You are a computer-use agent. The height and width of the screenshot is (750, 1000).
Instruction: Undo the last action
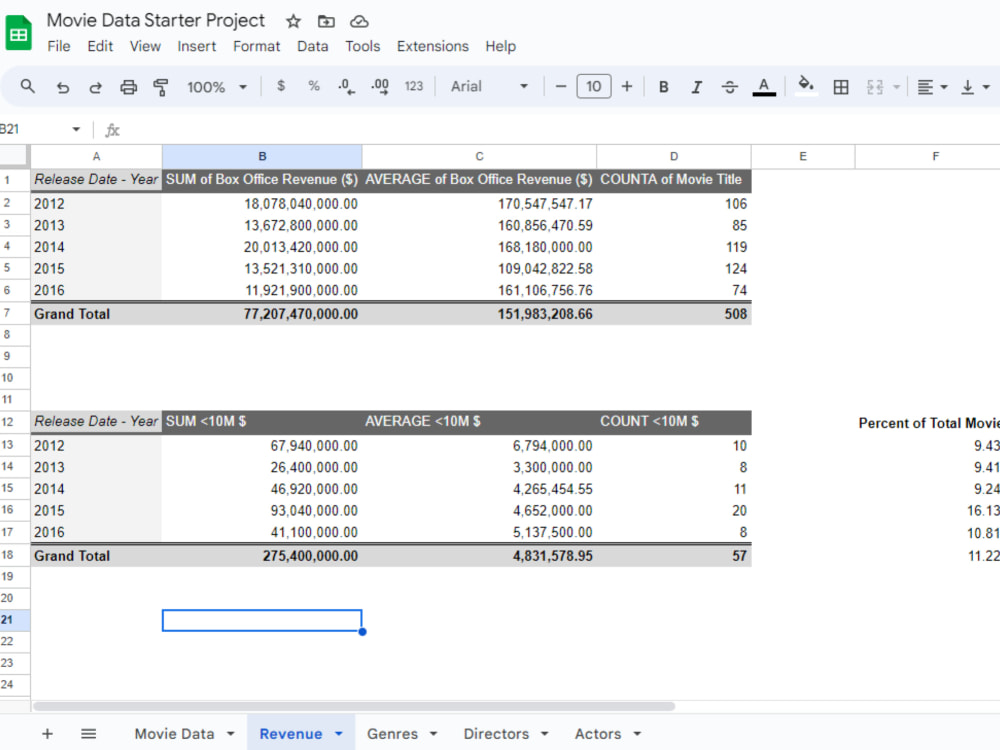coord(62,87)
